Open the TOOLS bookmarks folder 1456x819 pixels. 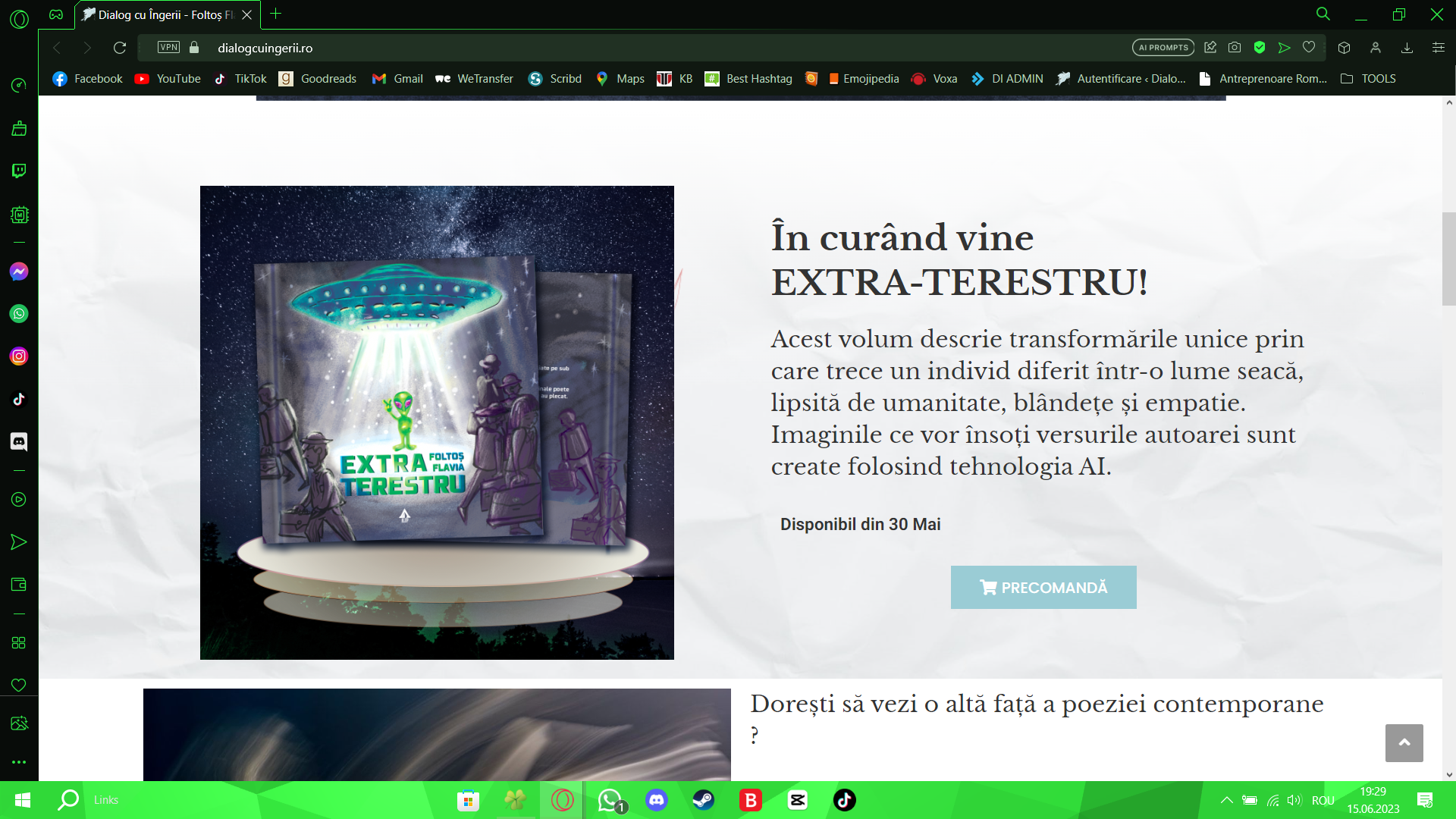1369,79
